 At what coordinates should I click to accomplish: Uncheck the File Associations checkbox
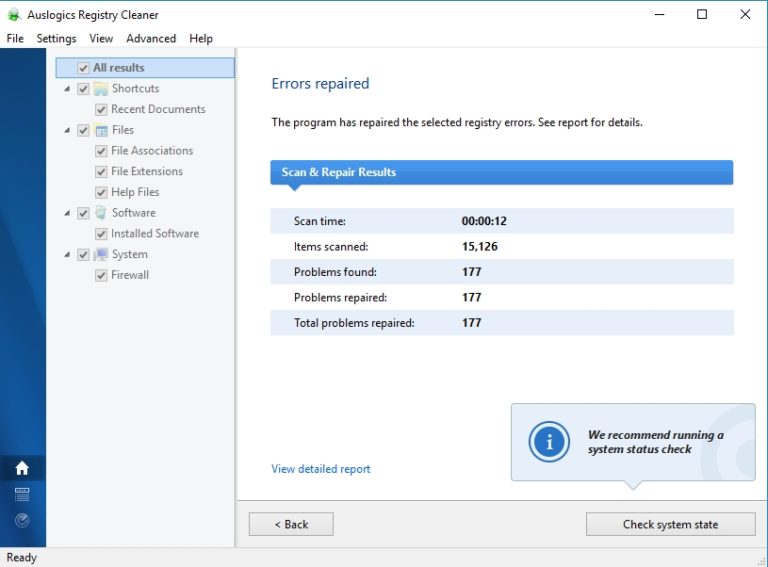coord(101,151)
